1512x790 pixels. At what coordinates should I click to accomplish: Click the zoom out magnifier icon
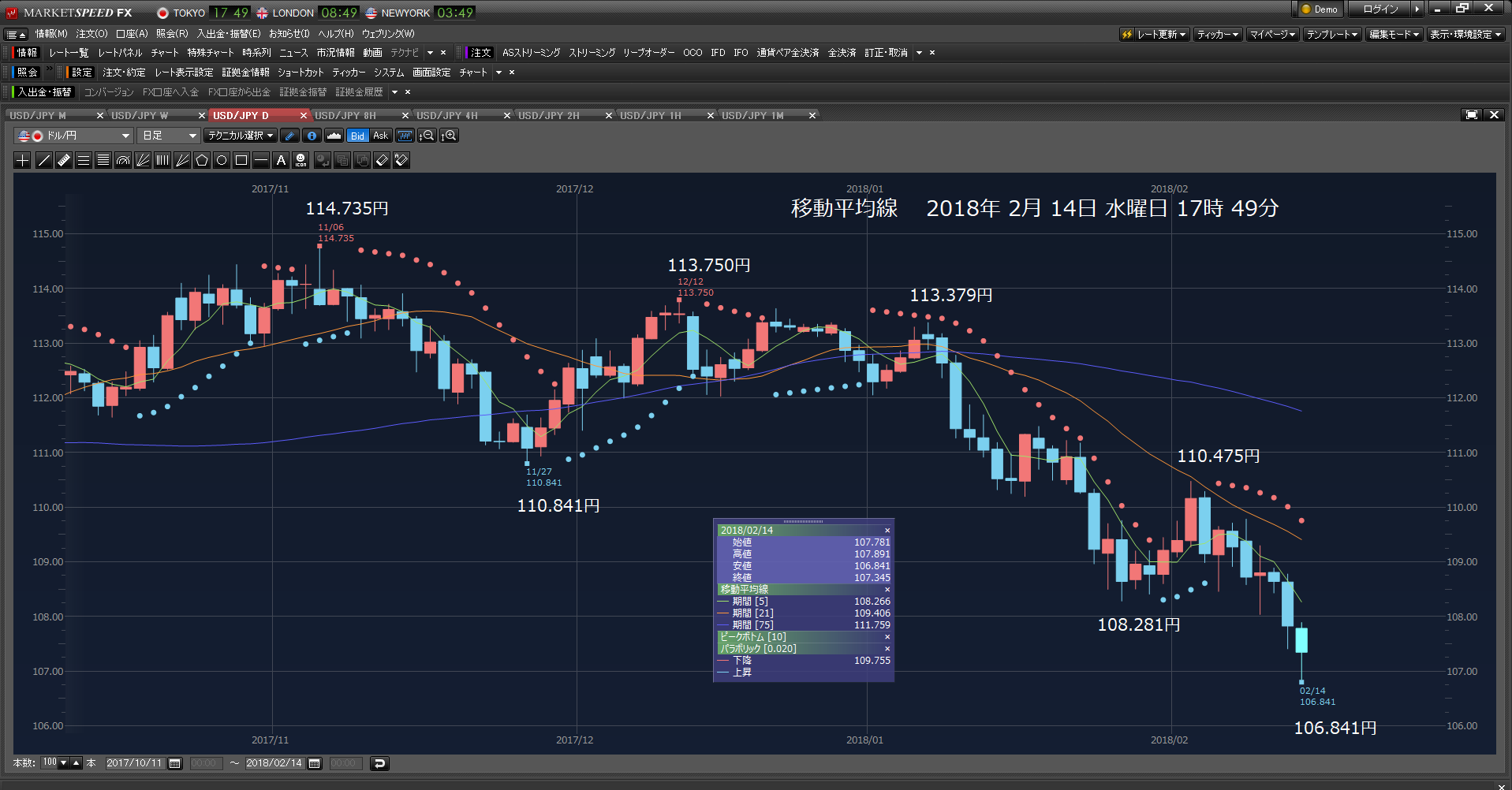pyautogui.click(x=427, y=136)
